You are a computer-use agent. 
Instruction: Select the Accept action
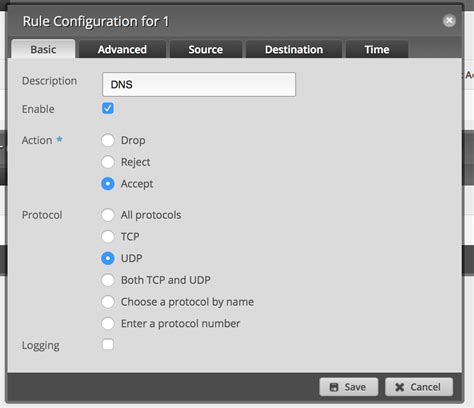[x=108, y=184]
